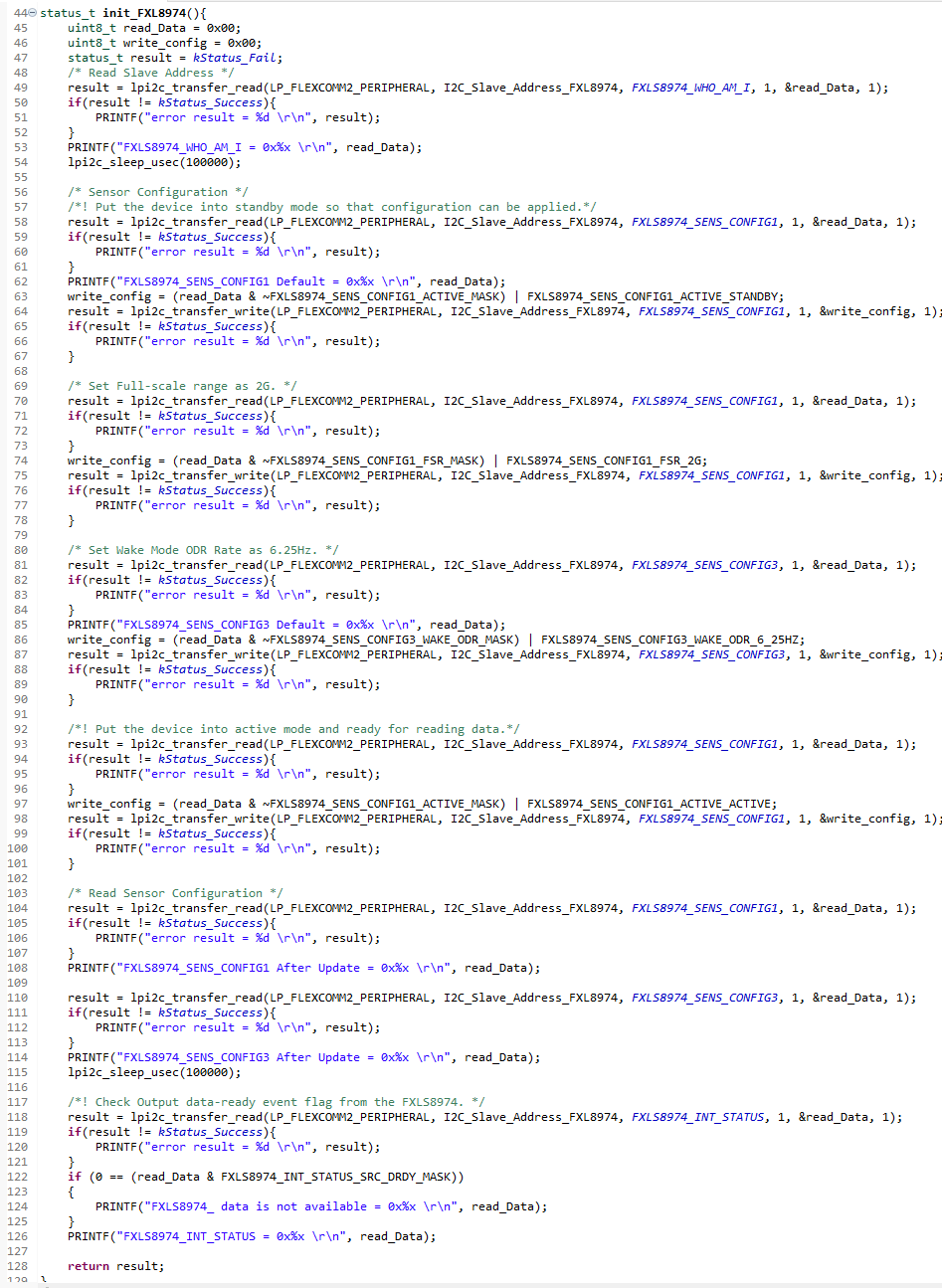Click the FXLS8974_WHO_AM_I macro on line 49
Image resolution: width=942 pixels, height=1288 pixels.
coord(691,88)
